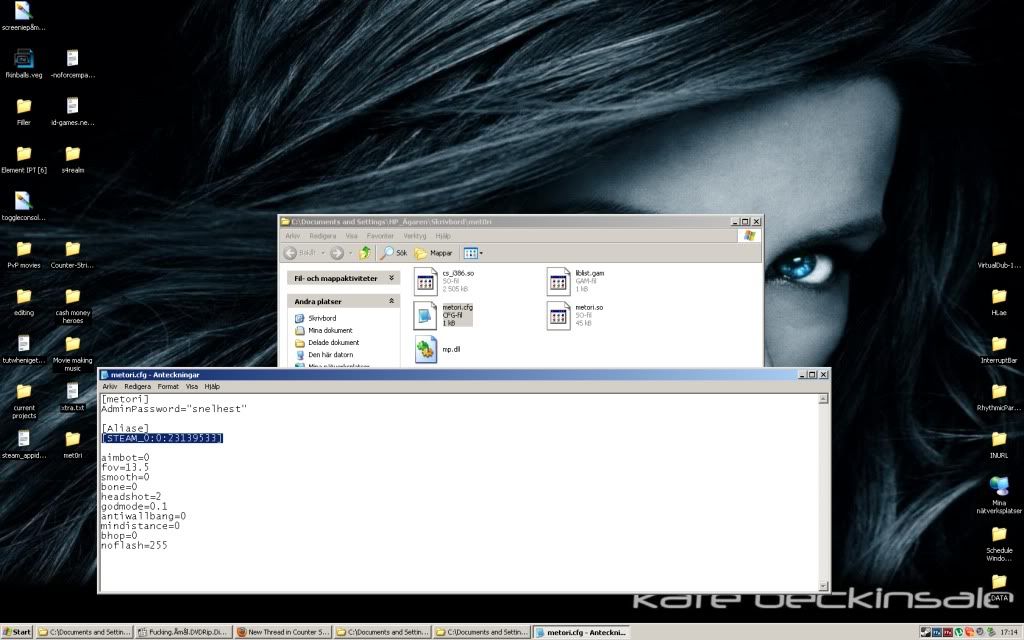Expand the Fil- och mappaktiviteter panel

pyautogui.click(x=392, y=278)
